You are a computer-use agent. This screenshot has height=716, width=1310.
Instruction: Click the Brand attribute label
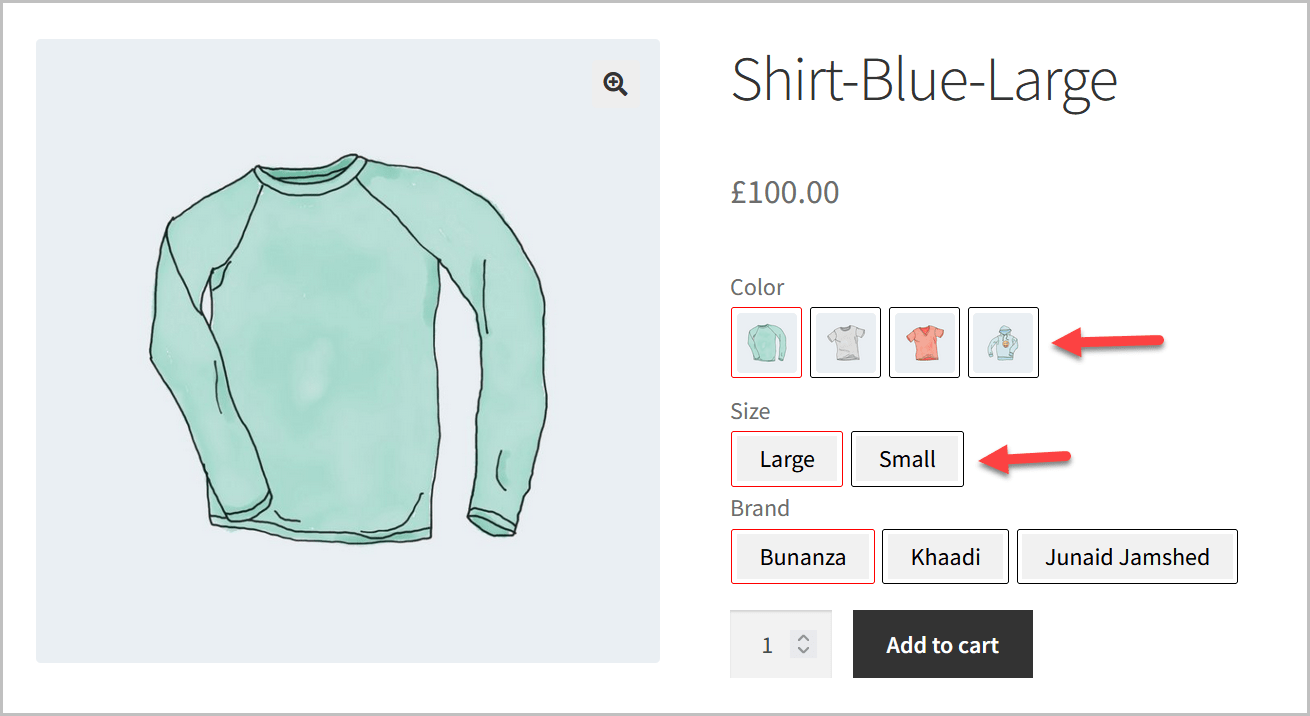pos(759,508)
